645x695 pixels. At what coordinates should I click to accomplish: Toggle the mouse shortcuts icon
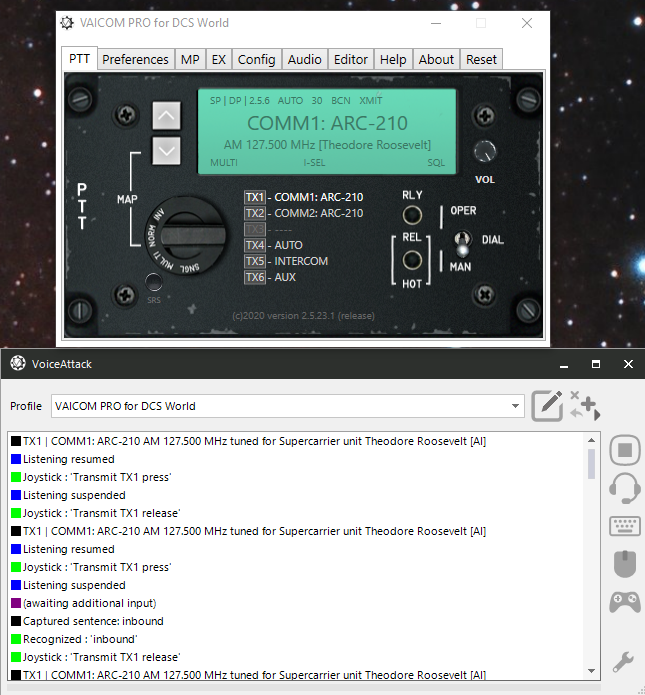pyautogui.click(x=625, y=564)
